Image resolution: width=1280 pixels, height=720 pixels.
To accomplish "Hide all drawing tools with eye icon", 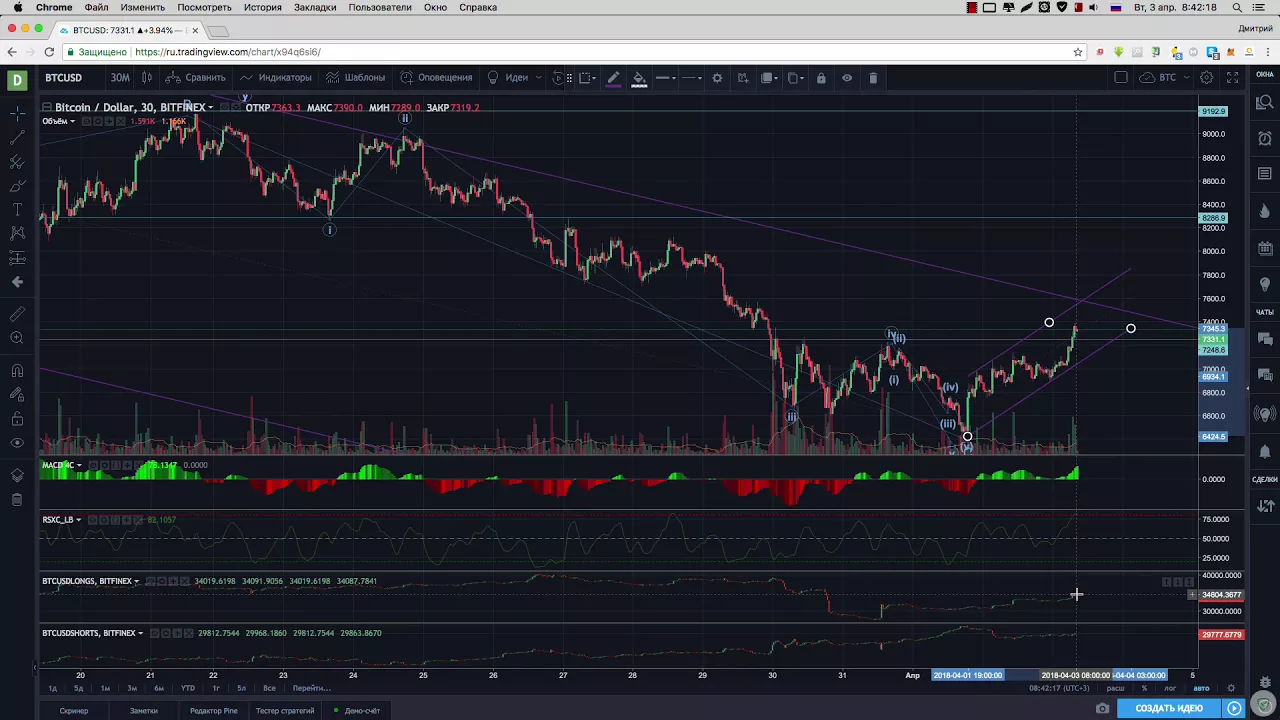I will pyautogui.click(x=17, y=443).
